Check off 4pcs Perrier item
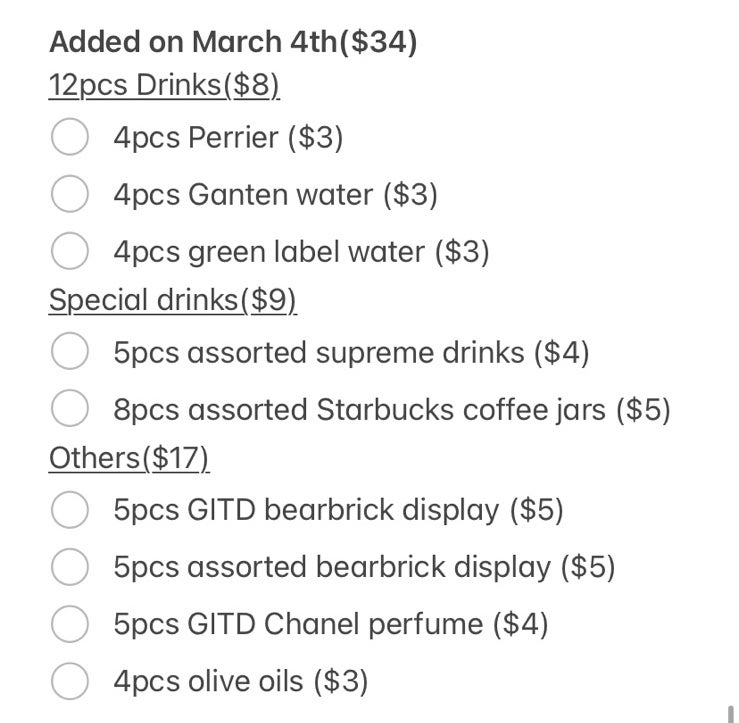The image size is (739, 723). (x=70, y=137)
